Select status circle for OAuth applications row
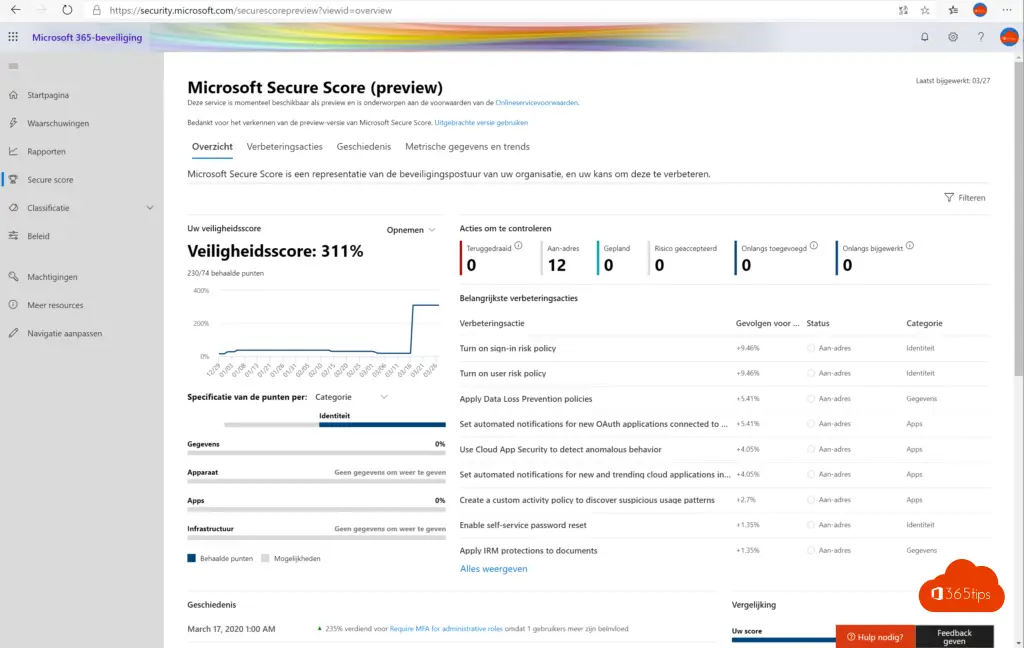 [x=810, y=424]
